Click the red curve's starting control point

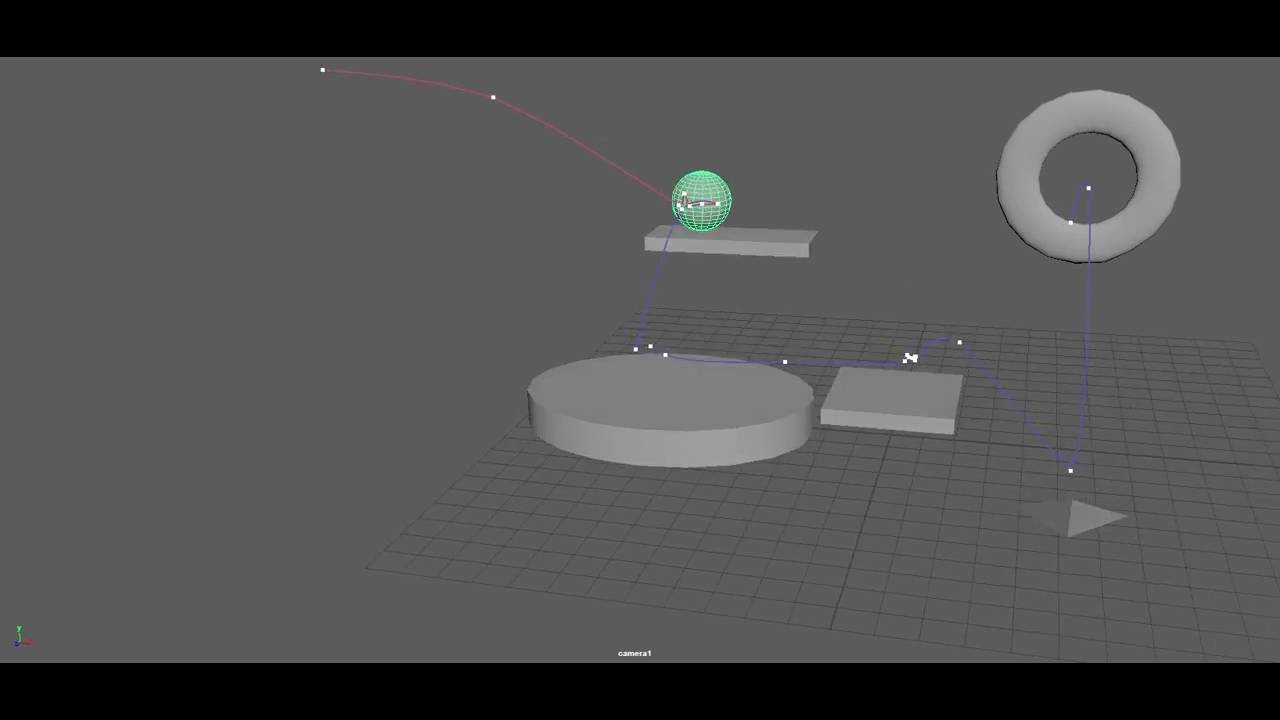pos(322,70)
